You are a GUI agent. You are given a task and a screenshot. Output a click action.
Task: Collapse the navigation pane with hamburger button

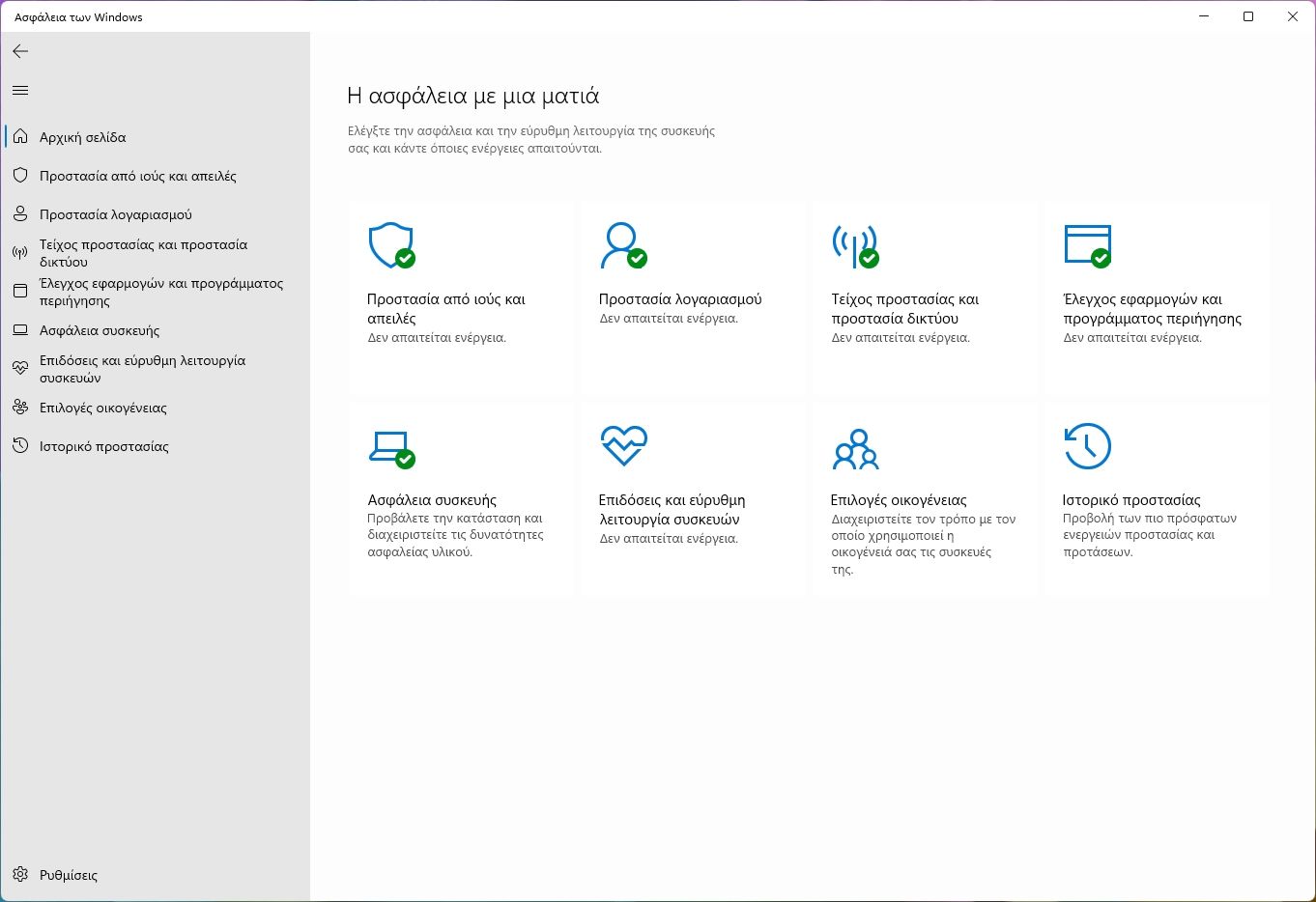pyautogui.click(x=20, y=91)
